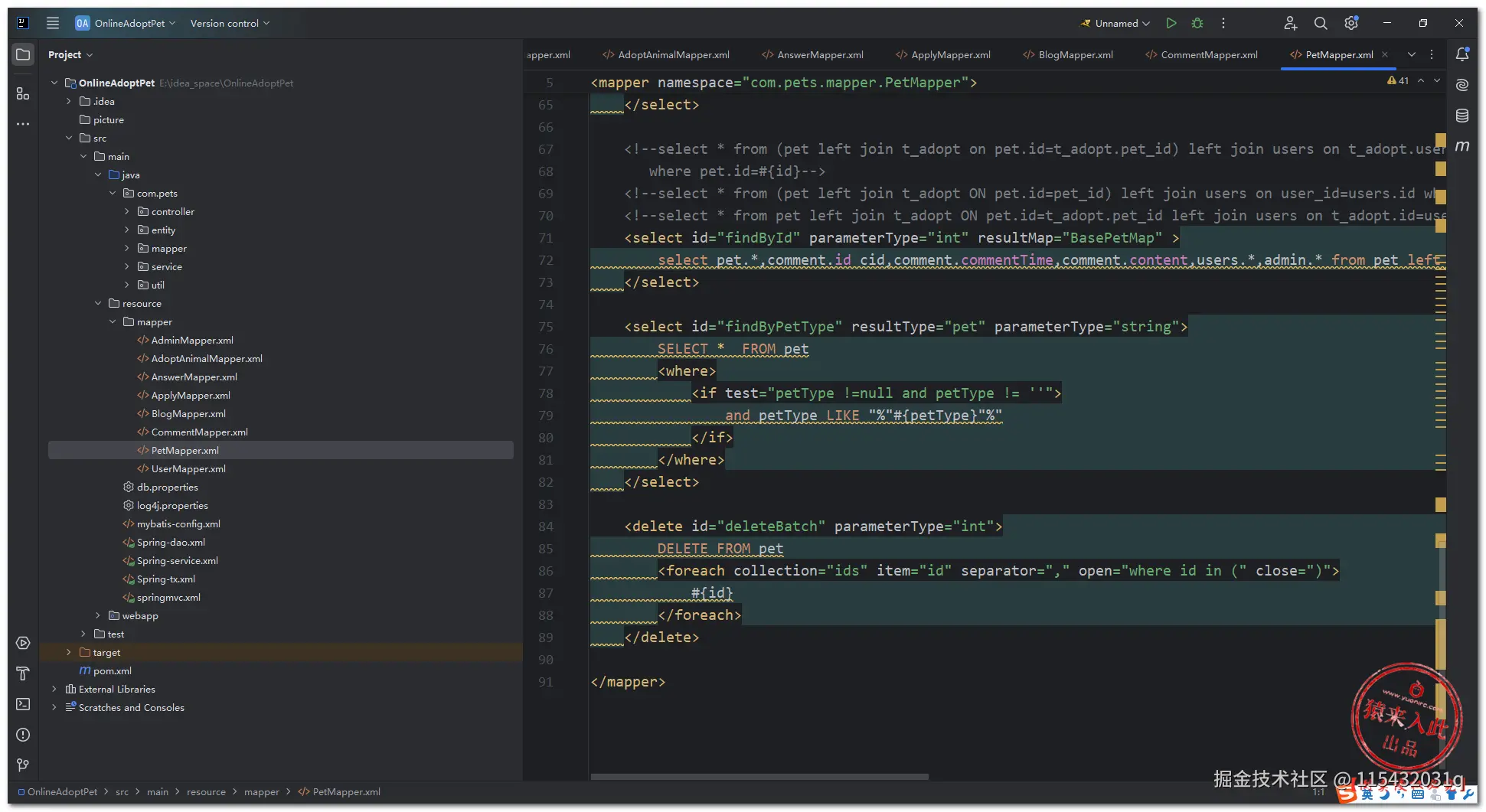1486x812 pixels.
Task: Open the IDE settings gear icon
Action: [1351, 24]
